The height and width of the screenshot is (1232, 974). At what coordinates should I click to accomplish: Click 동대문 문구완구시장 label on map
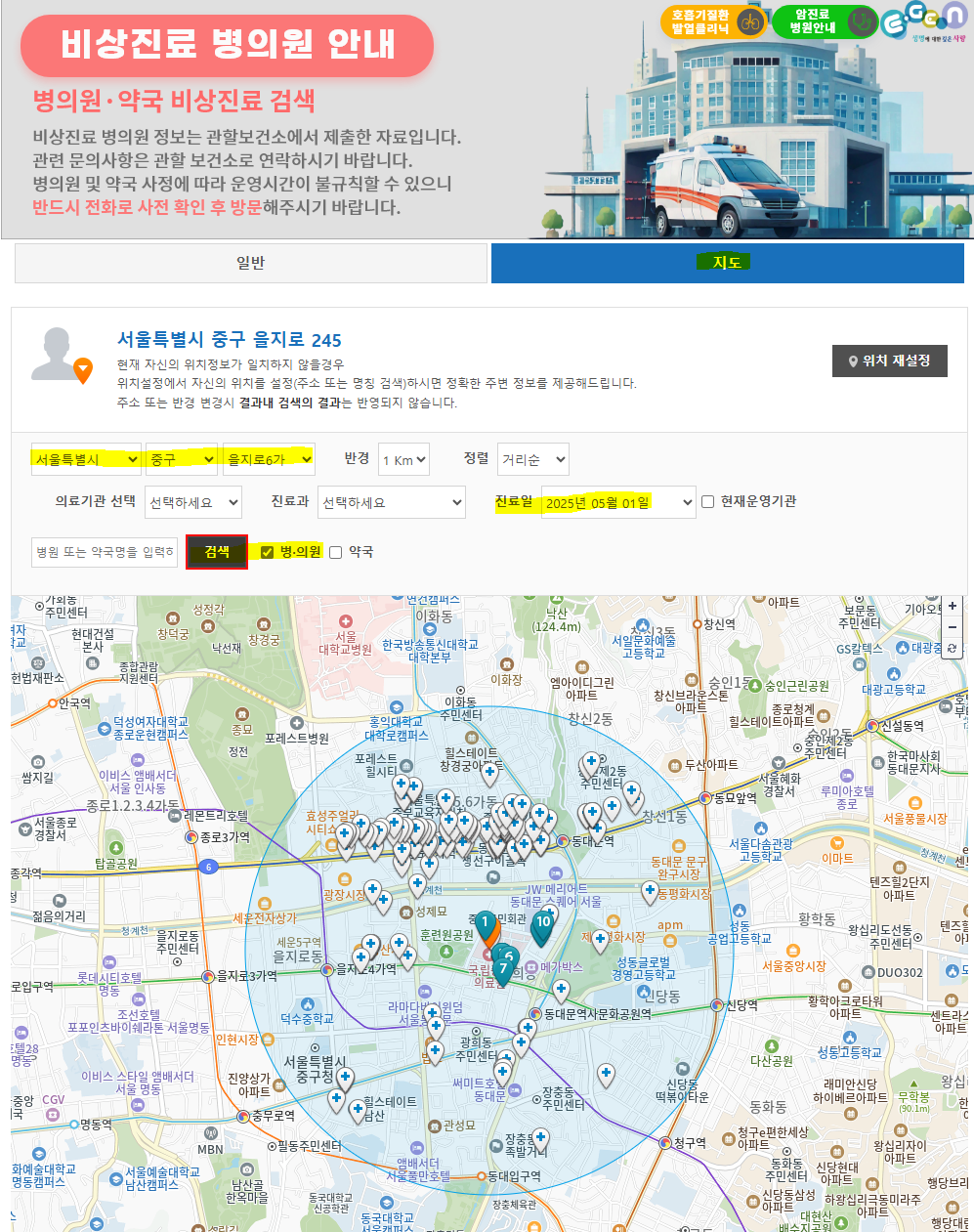click(x=678, y=869)
